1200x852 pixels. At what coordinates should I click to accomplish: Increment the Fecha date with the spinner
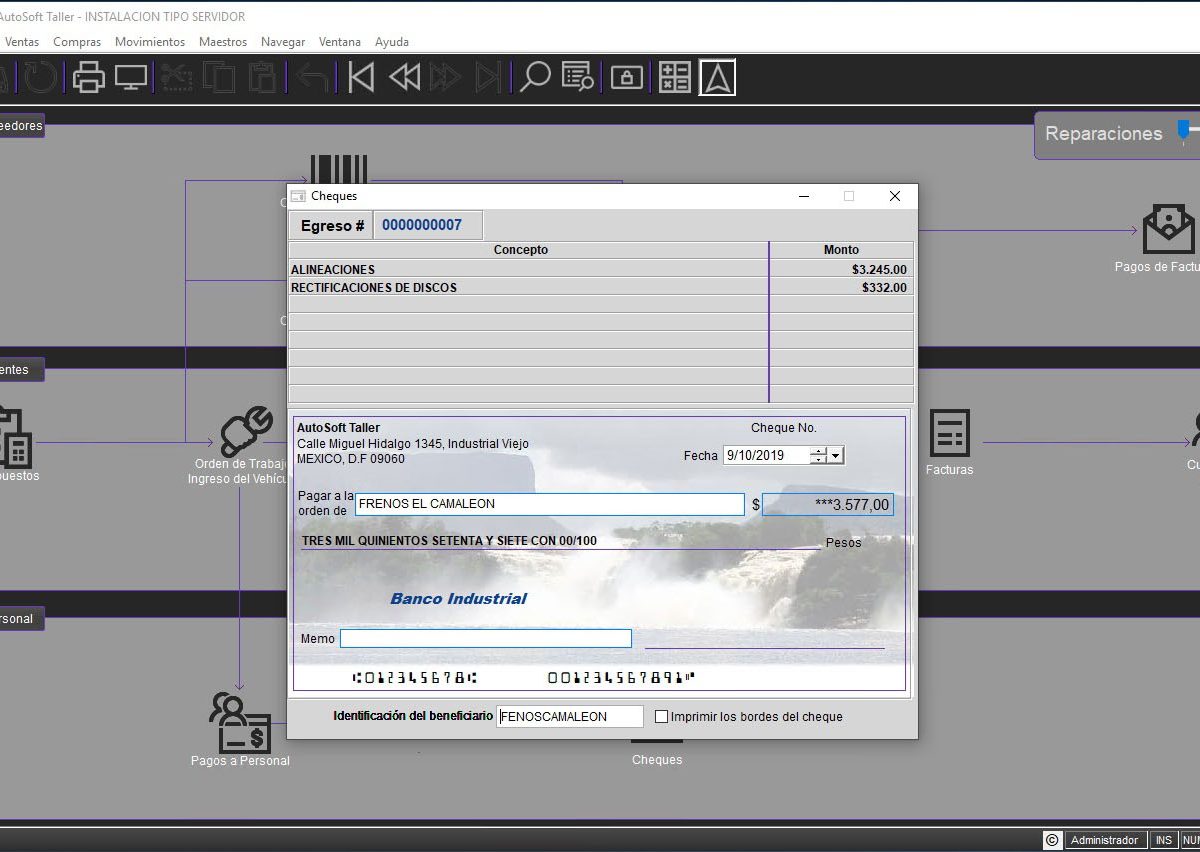pos(820,452)
